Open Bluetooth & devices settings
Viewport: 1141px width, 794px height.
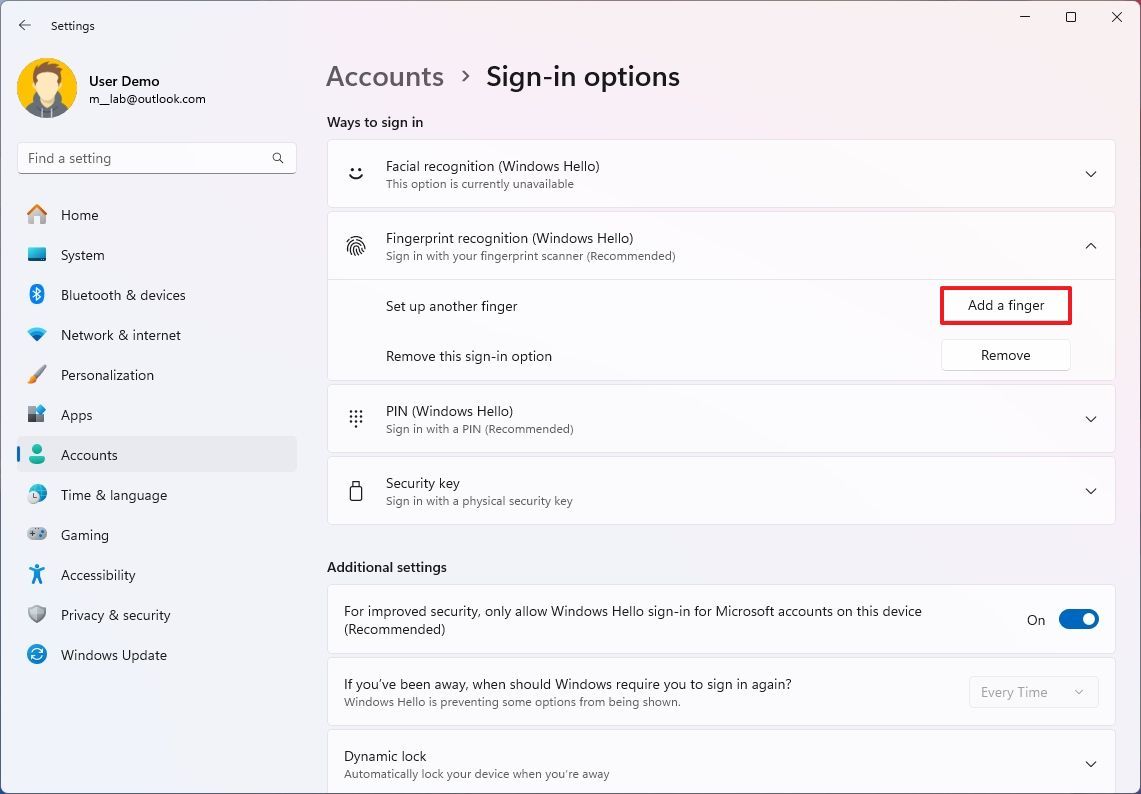123,295
